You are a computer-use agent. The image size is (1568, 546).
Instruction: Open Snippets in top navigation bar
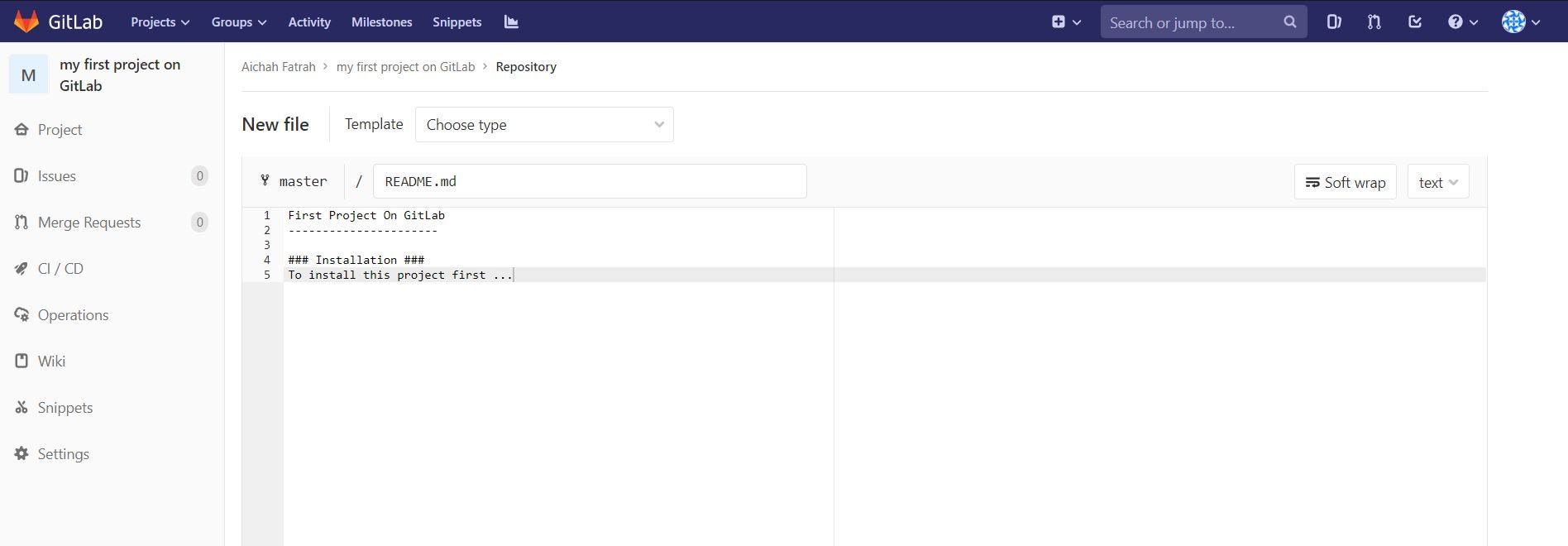click(x=457, y=22)
